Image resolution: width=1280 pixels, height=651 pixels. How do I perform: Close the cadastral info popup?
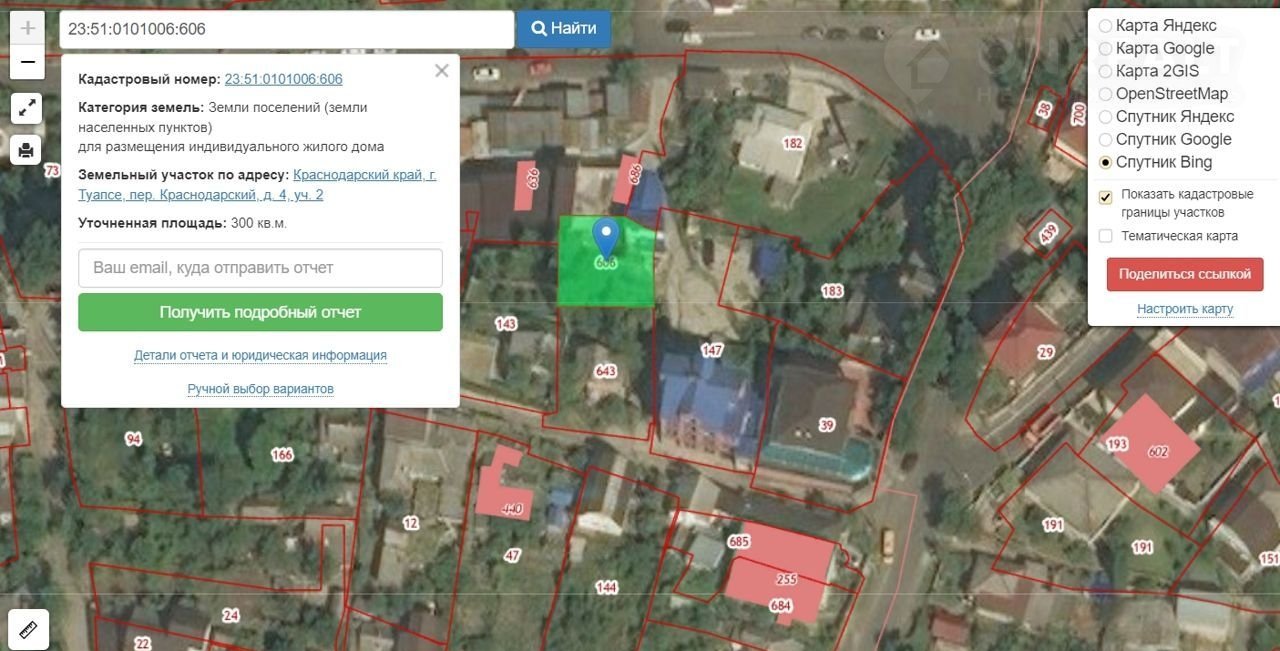(x=441, y=71)
